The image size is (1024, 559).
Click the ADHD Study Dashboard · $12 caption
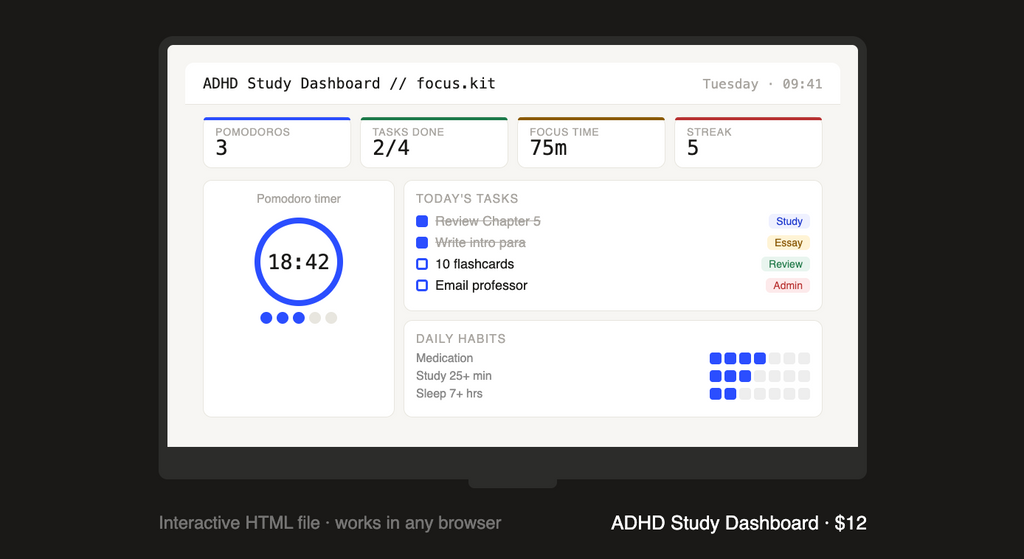739,523
